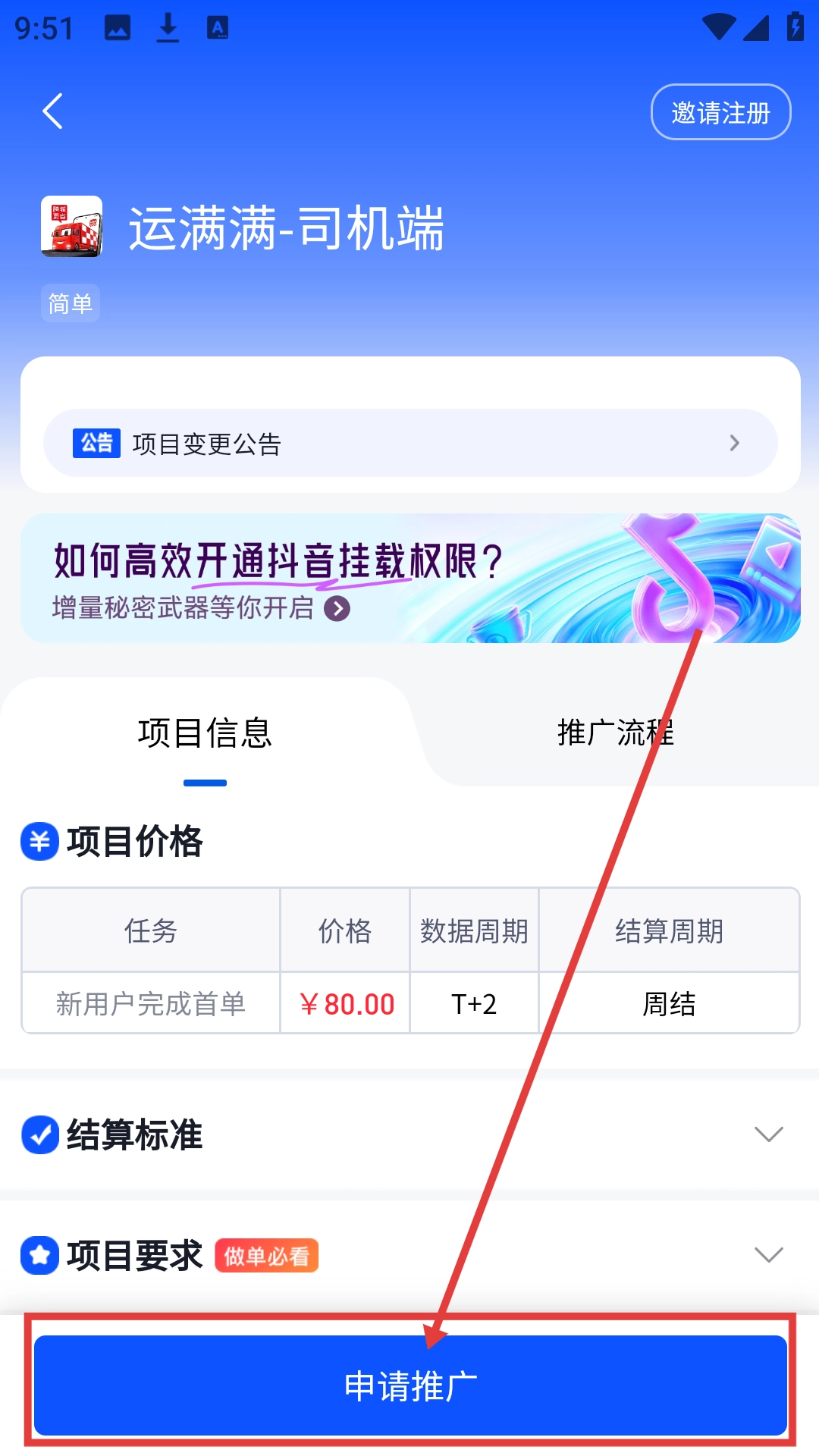Screen dimensions: 819x1456
Task: Tap the circled arrow after 增量秘密武器等你开启
Action: tap(337, 608)
